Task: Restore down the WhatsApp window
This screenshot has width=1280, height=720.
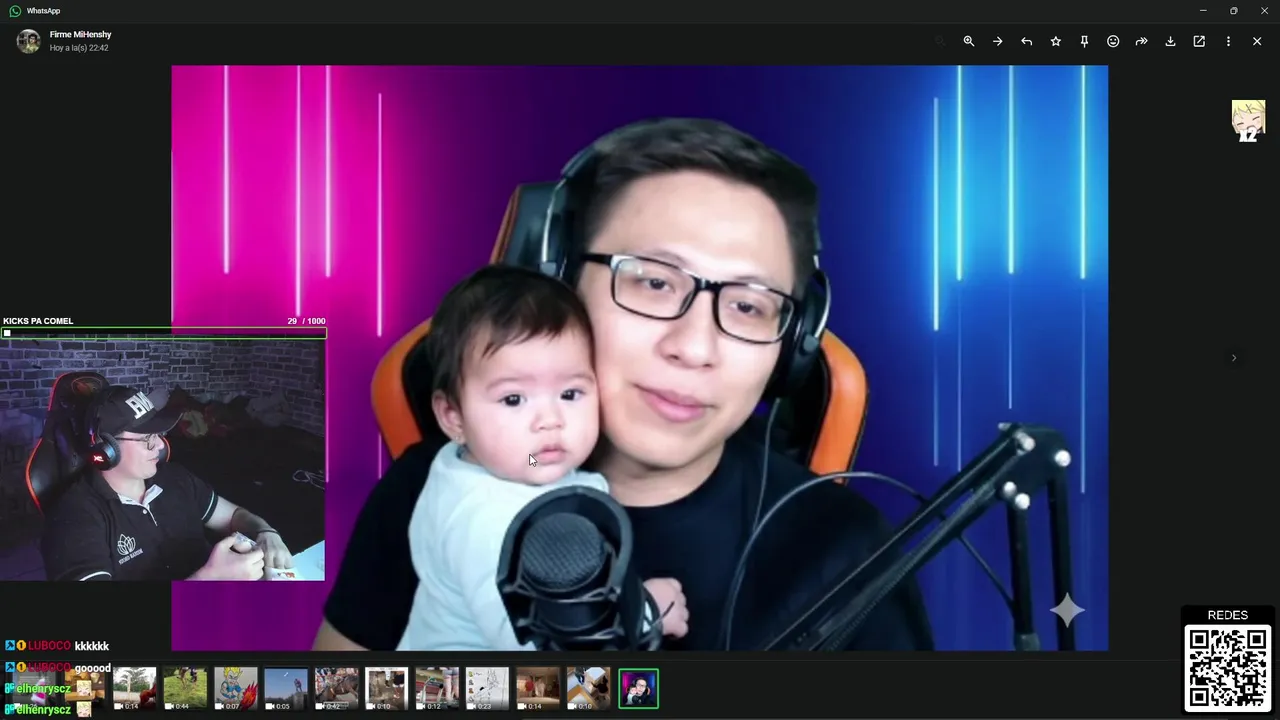Action: 1233,11
